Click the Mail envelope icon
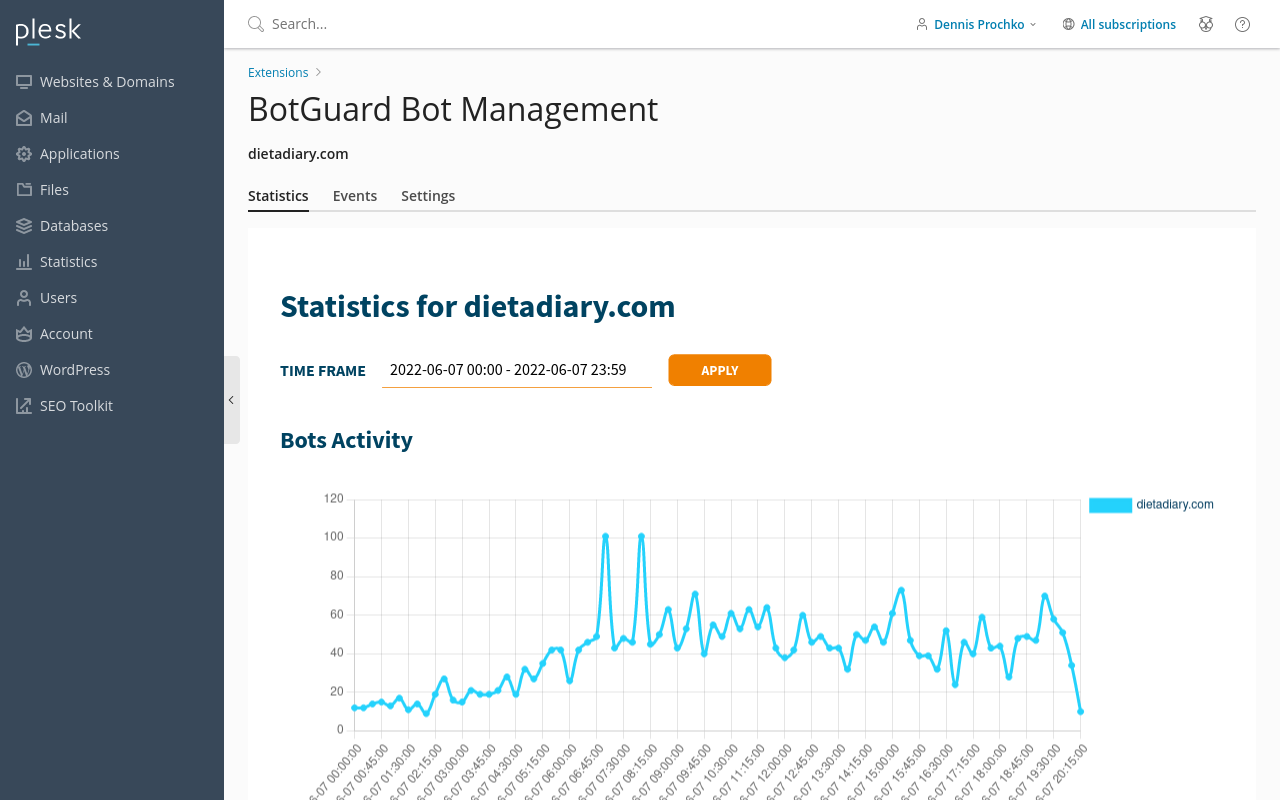The height and width of the screenshot is (800, 1280). 24,118
